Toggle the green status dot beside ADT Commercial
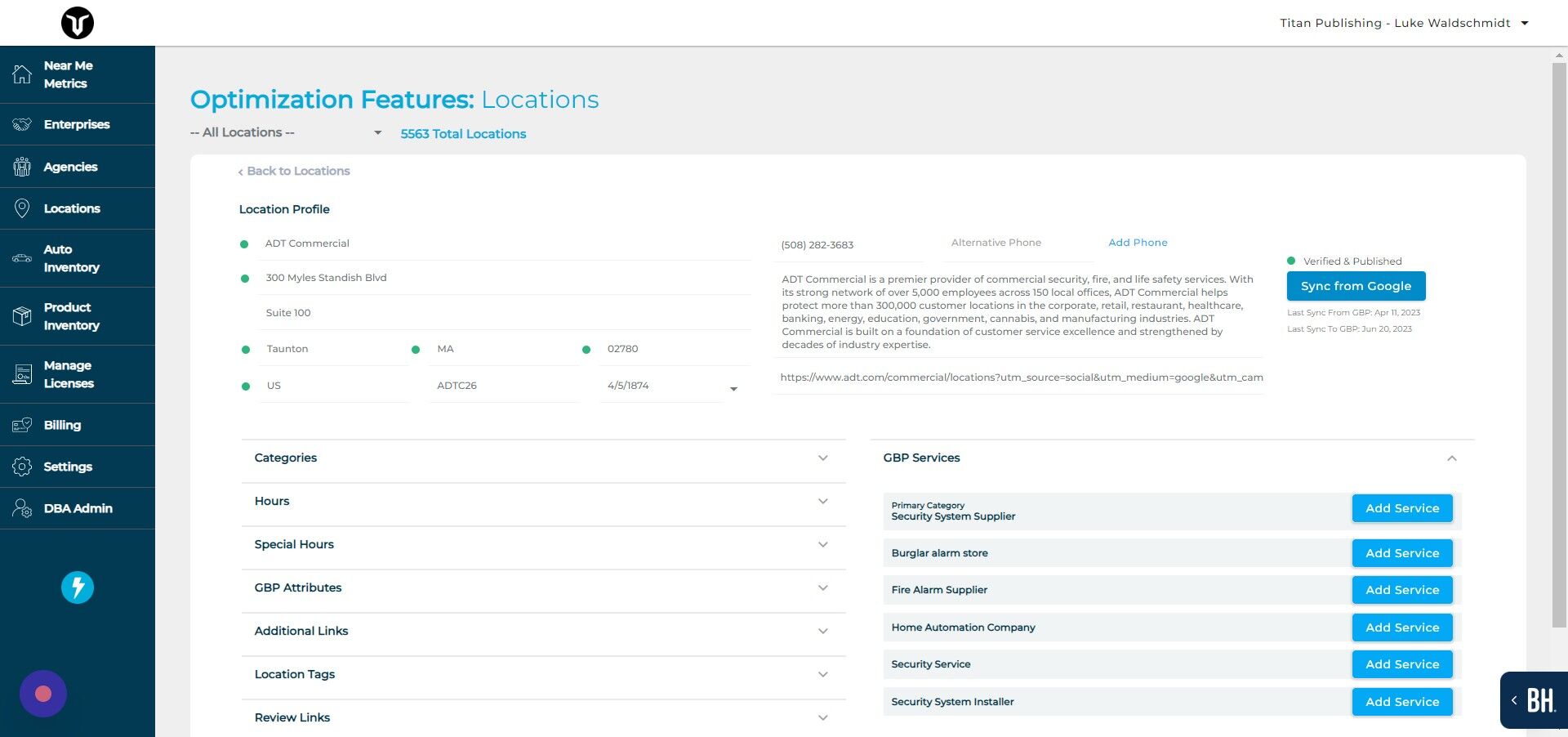This screenshot has width=1568, height=737. click(244, 243)
